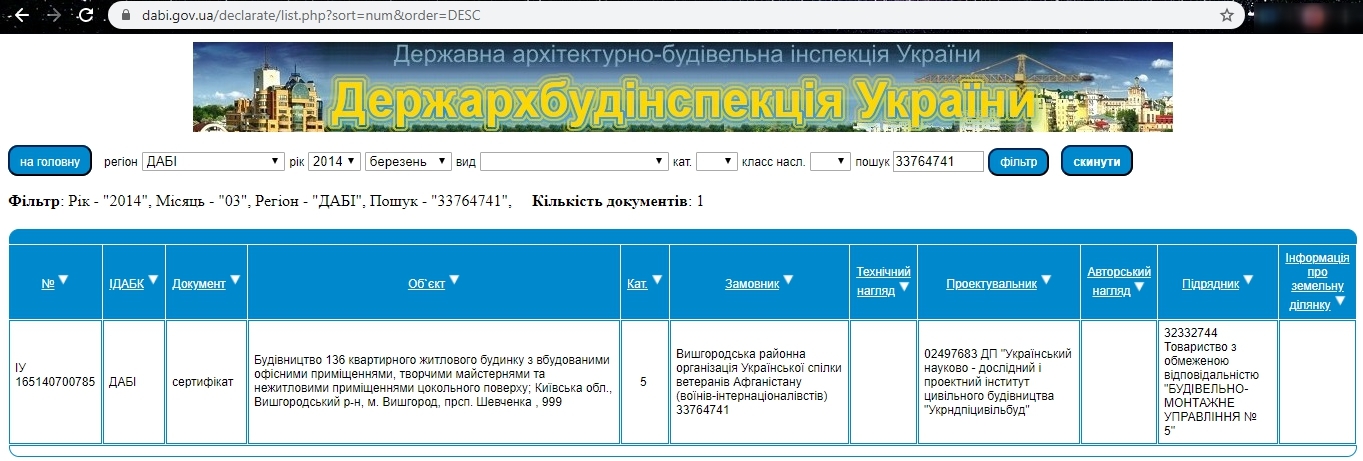Sort by № column header link

coord(48,284)
